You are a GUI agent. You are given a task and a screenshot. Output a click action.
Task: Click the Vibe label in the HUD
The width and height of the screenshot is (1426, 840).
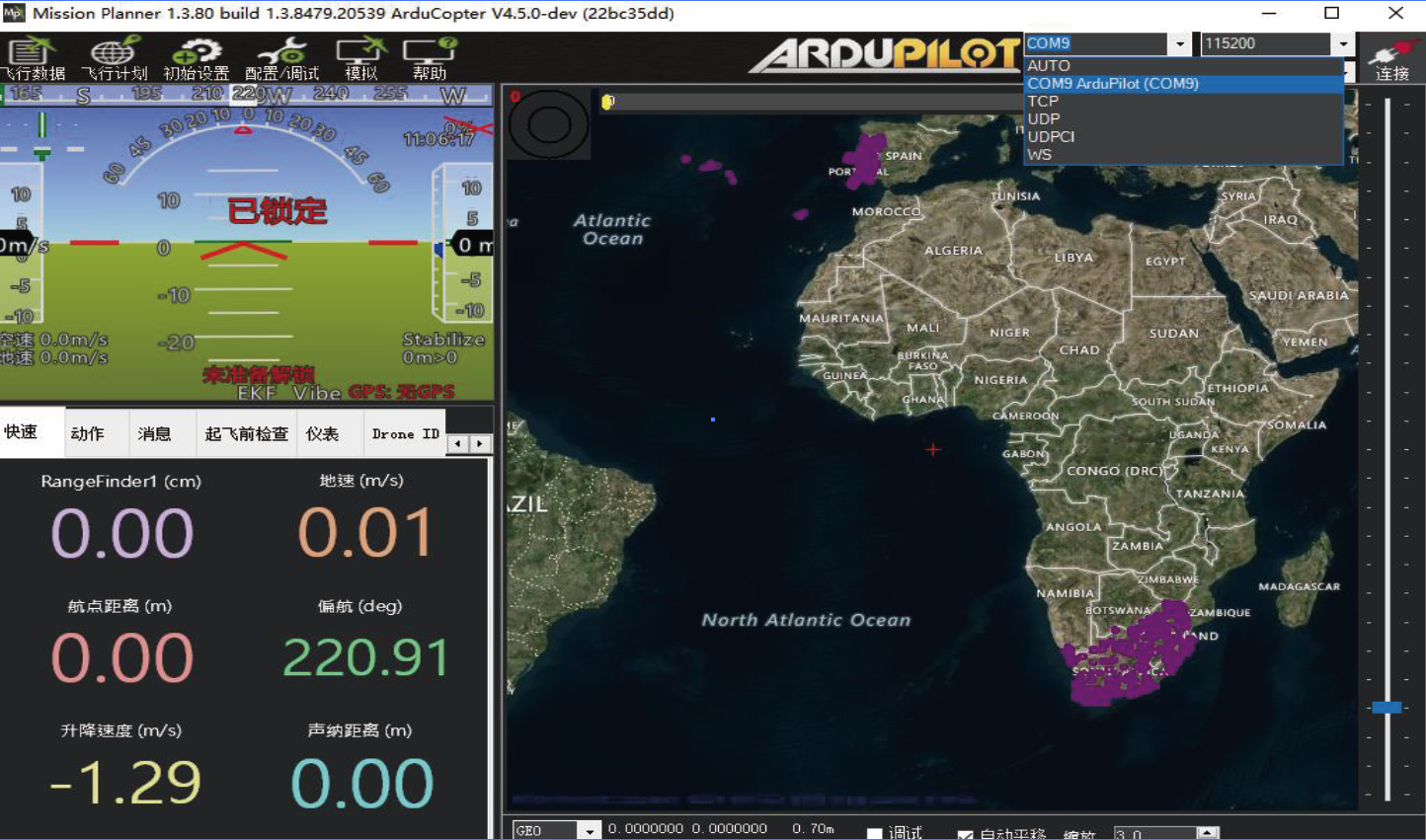click(x=316, y=393)
